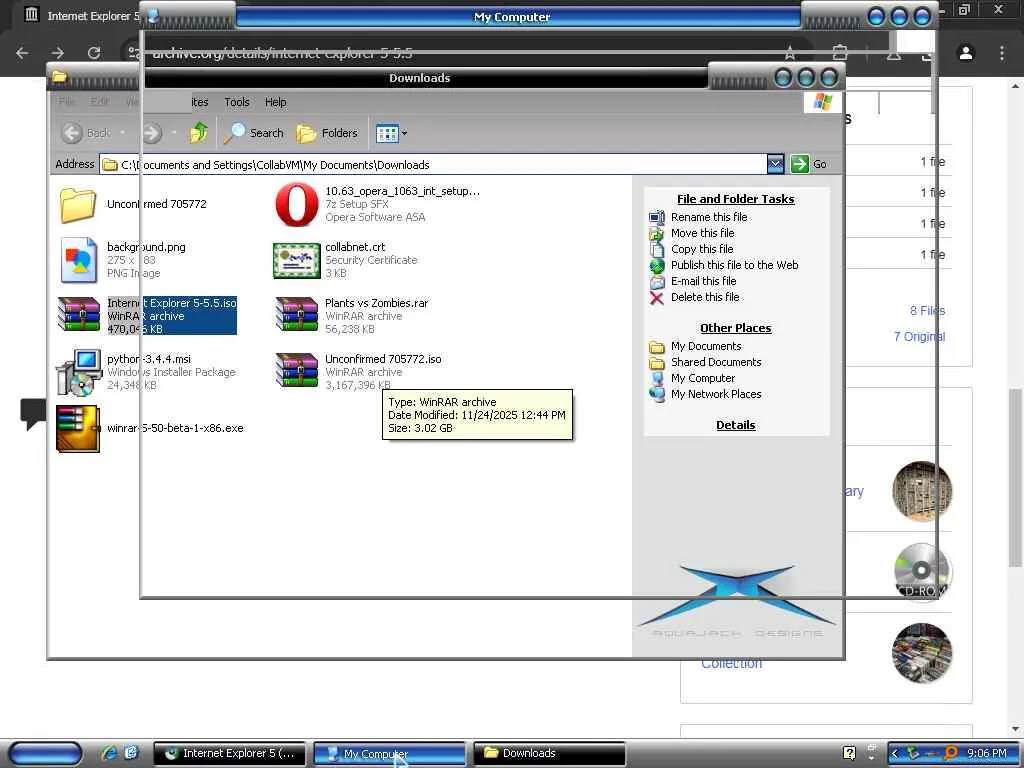Click the Back button in Downloads toolbar
This screenshot has width=1024, height=768.
[87, 133]
